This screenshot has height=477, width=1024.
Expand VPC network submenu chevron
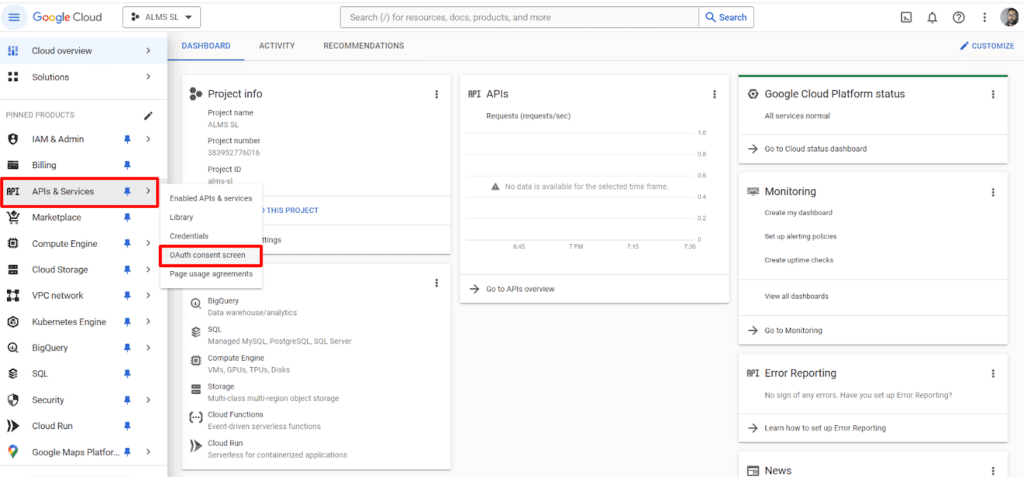coord(148,296)
